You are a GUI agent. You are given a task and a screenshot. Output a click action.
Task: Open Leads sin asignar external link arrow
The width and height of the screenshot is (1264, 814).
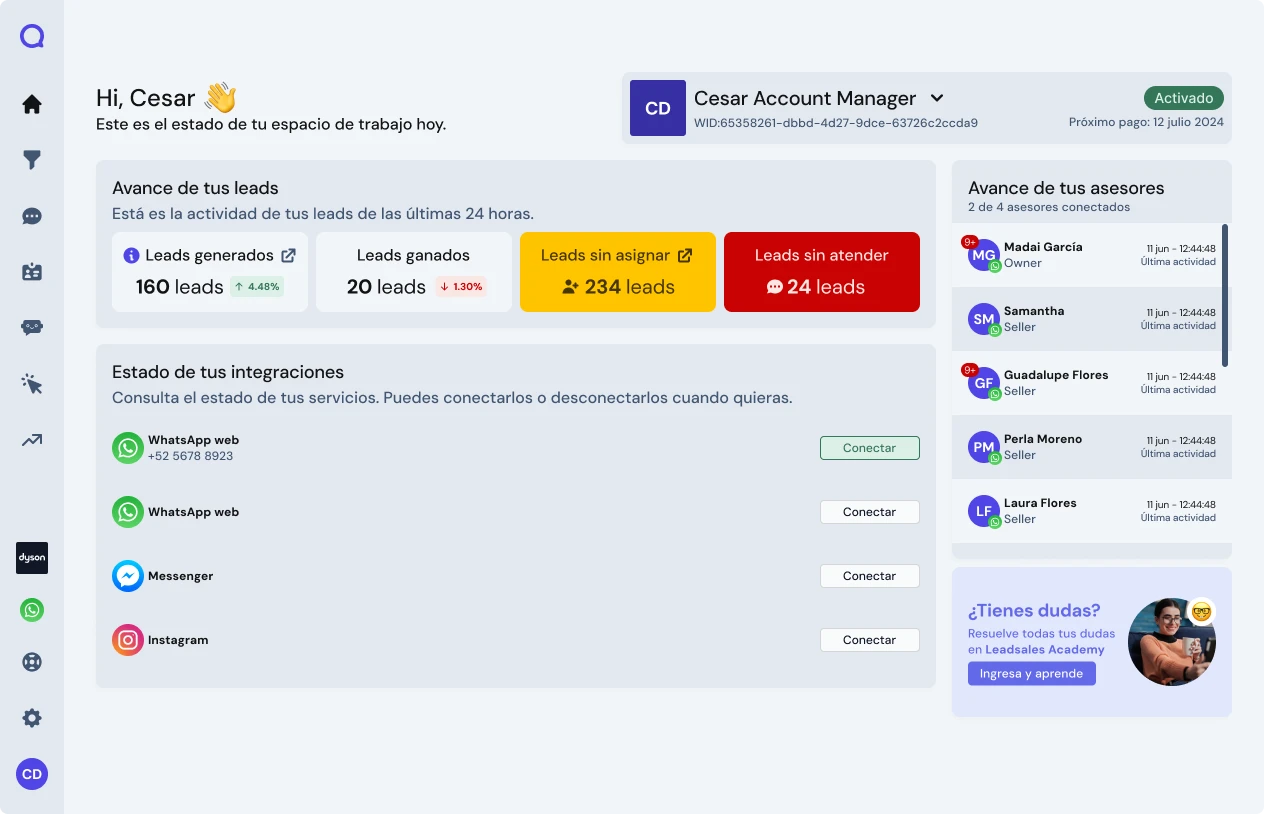pyautogui.click(x=685, y=255)
